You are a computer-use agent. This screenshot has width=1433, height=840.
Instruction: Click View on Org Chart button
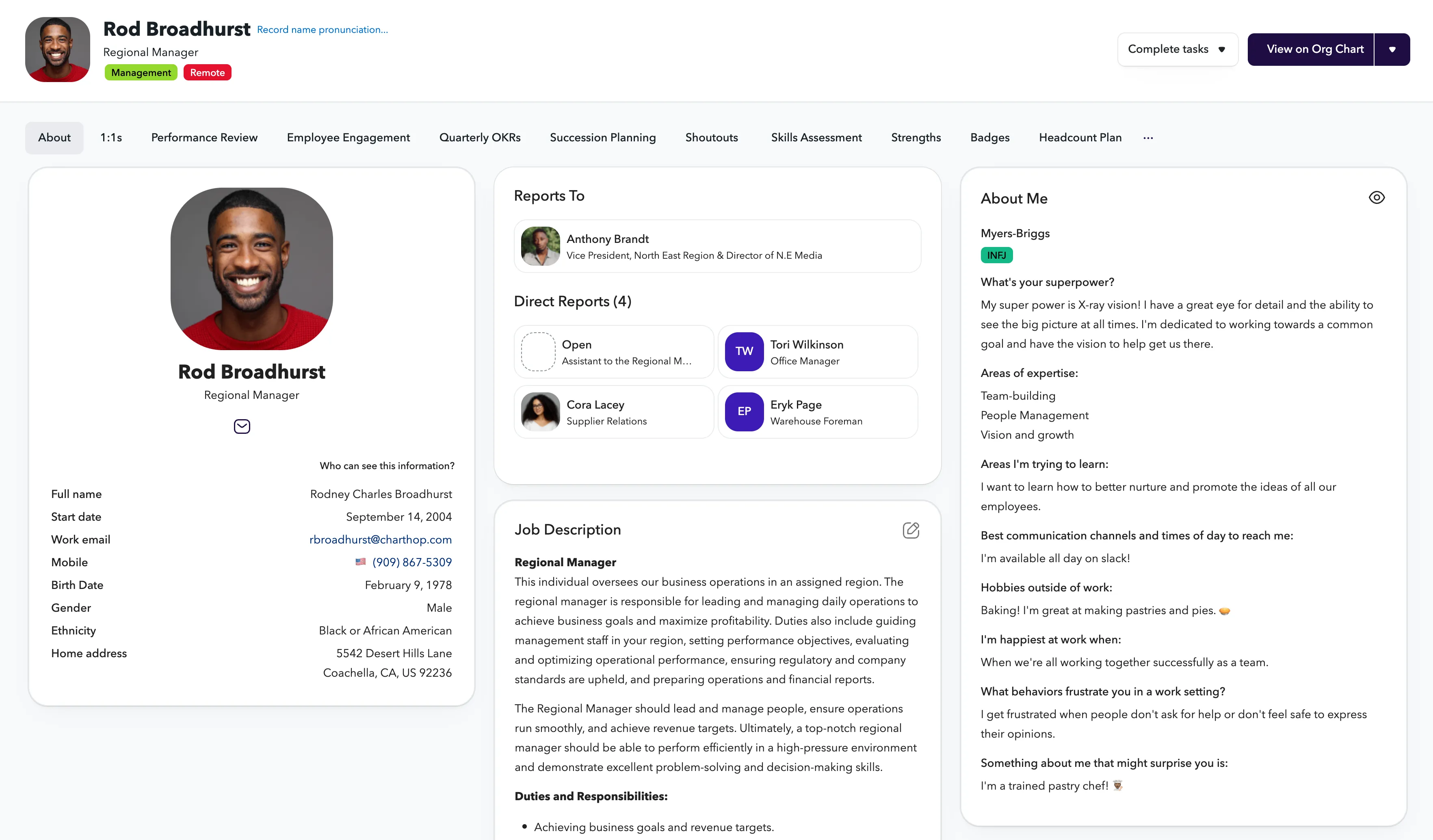1311,49
